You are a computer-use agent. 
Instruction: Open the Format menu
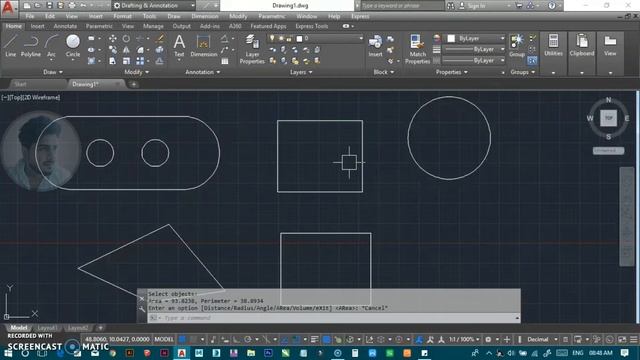pyautogui.click(x=122, y=16)
